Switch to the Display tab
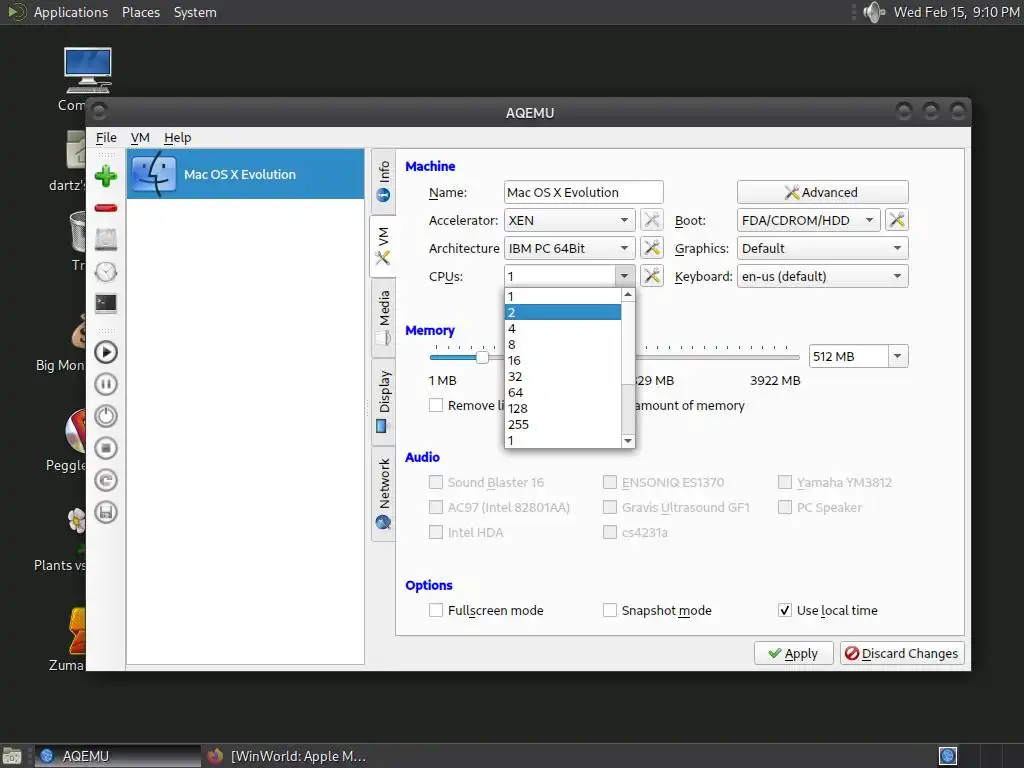 383,402
